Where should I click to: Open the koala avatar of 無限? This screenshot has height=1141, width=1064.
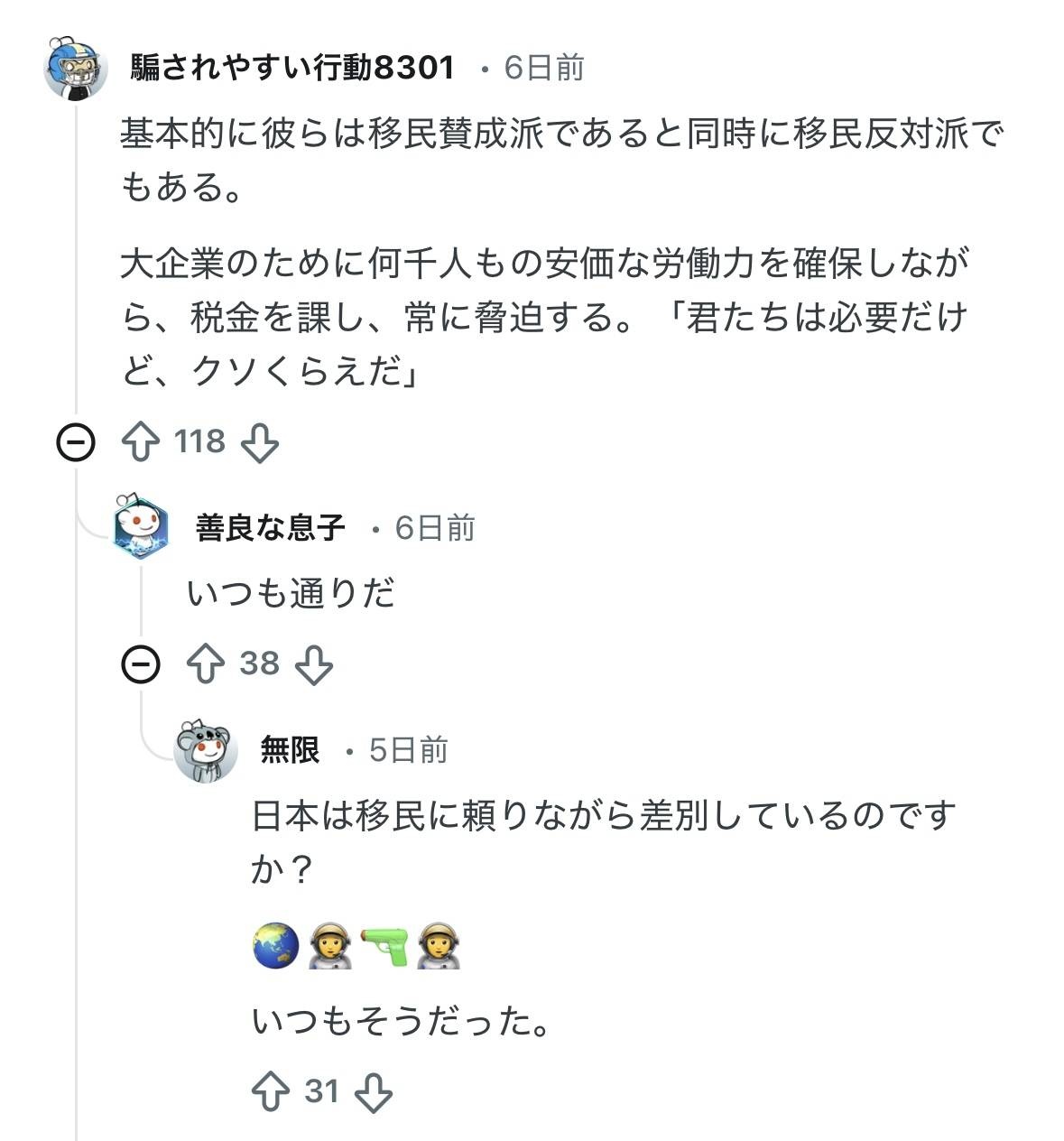coord(206,751)
